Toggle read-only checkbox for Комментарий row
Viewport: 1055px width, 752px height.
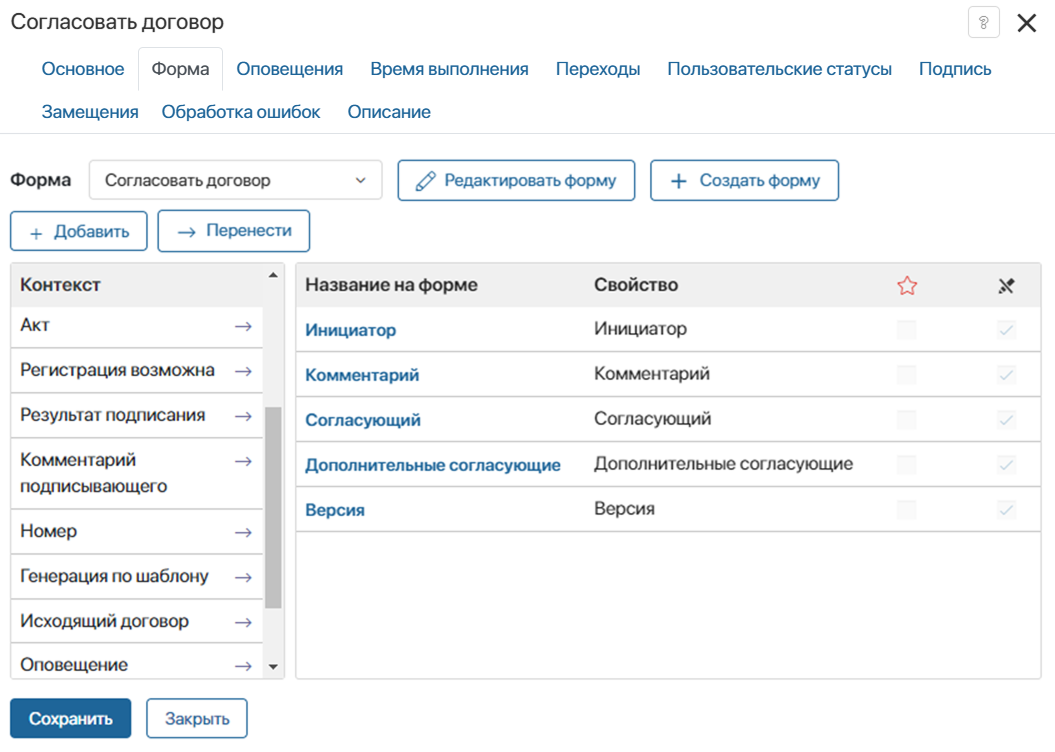(1007, 375)
